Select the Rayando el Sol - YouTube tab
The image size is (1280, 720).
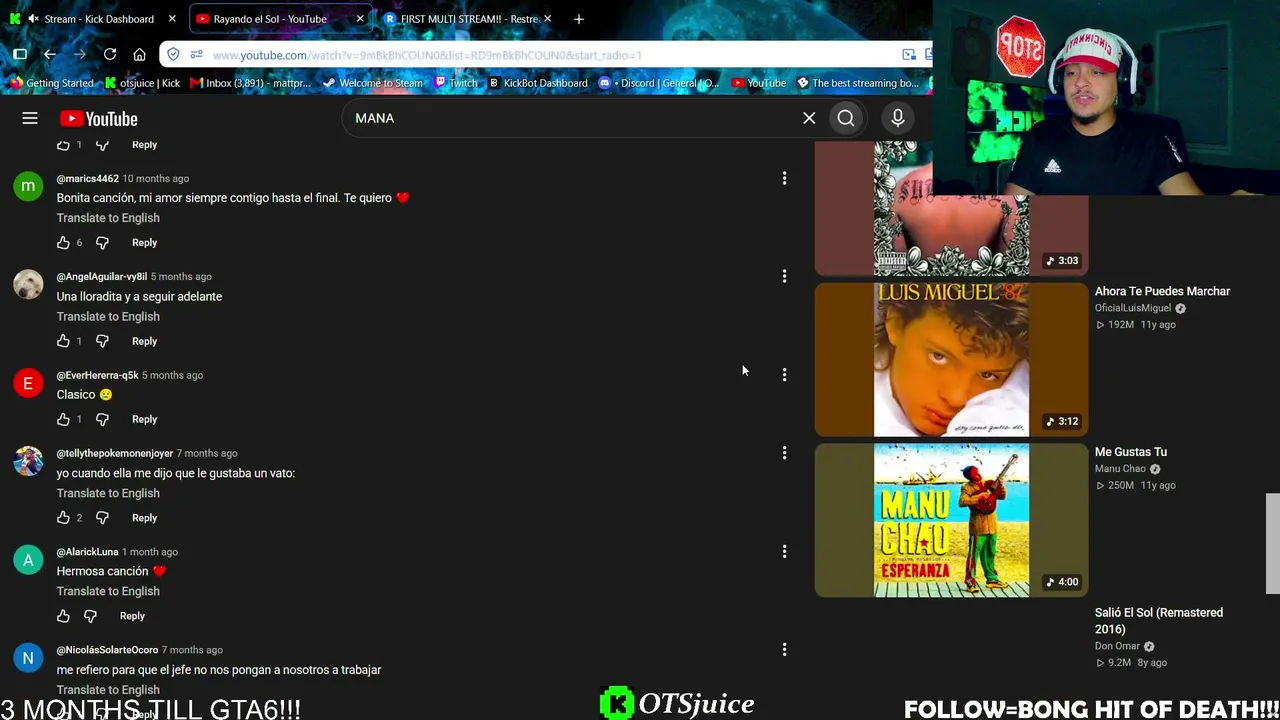tap(279, 19)
